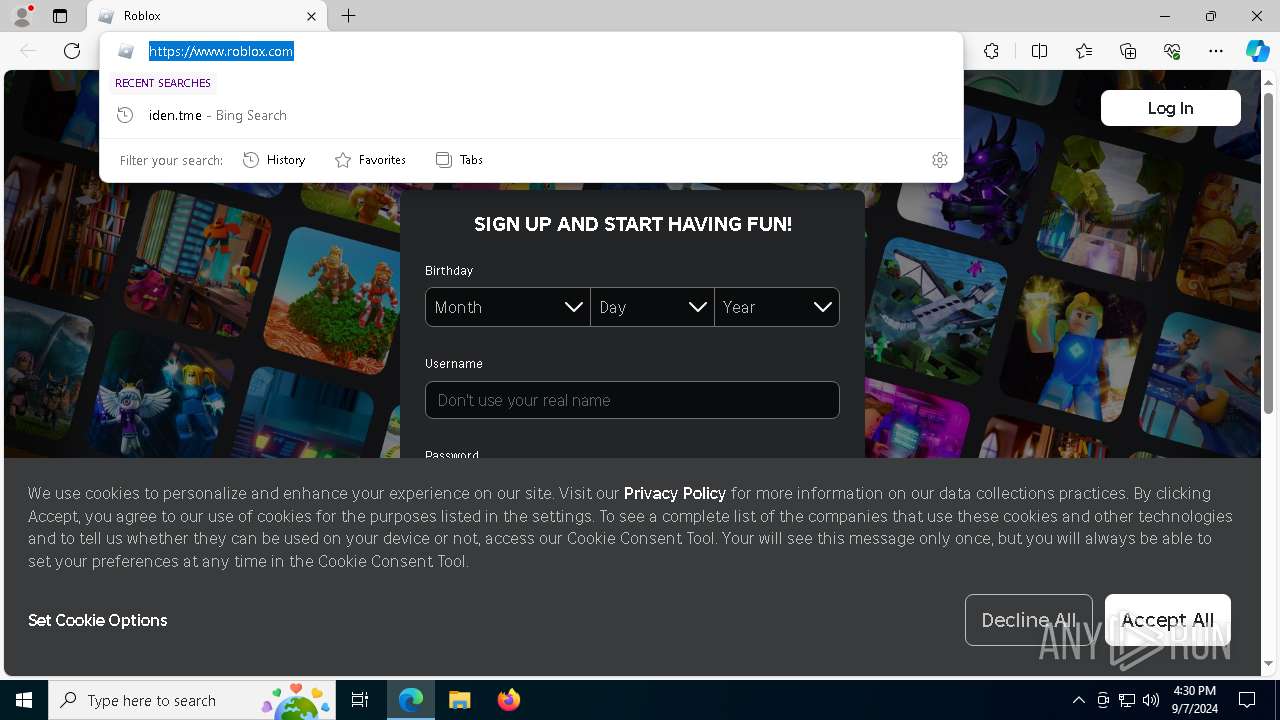
Task: Reload the page with refresh icon
Action: [72, 51]
